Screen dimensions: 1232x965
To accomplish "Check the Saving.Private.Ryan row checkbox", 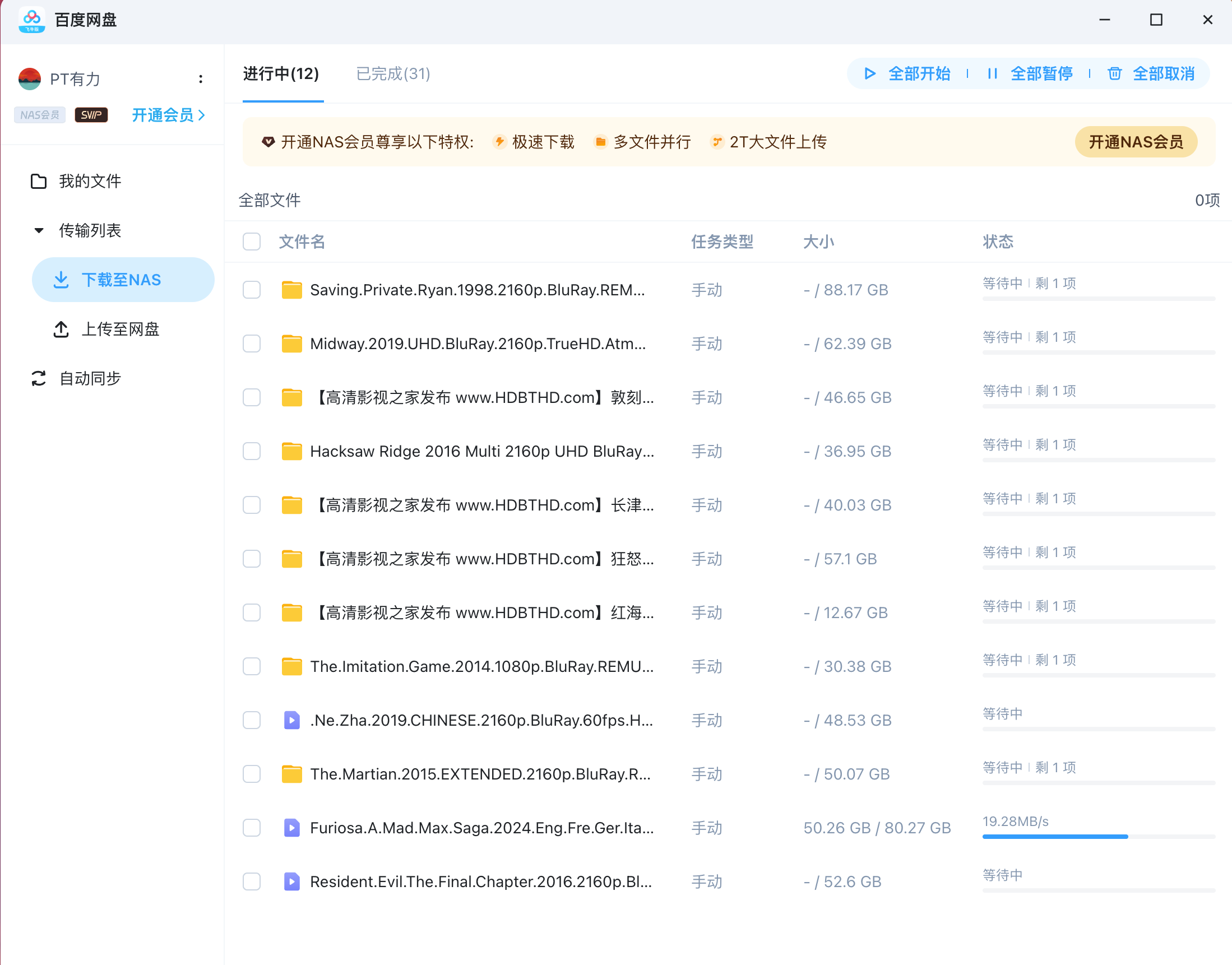I will click(252, 290).
